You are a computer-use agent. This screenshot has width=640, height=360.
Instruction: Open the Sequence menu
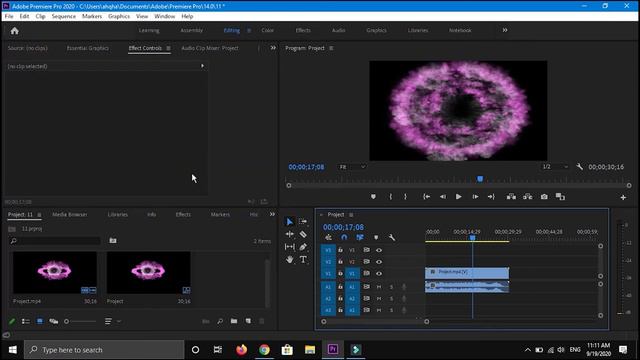[64, 16]
